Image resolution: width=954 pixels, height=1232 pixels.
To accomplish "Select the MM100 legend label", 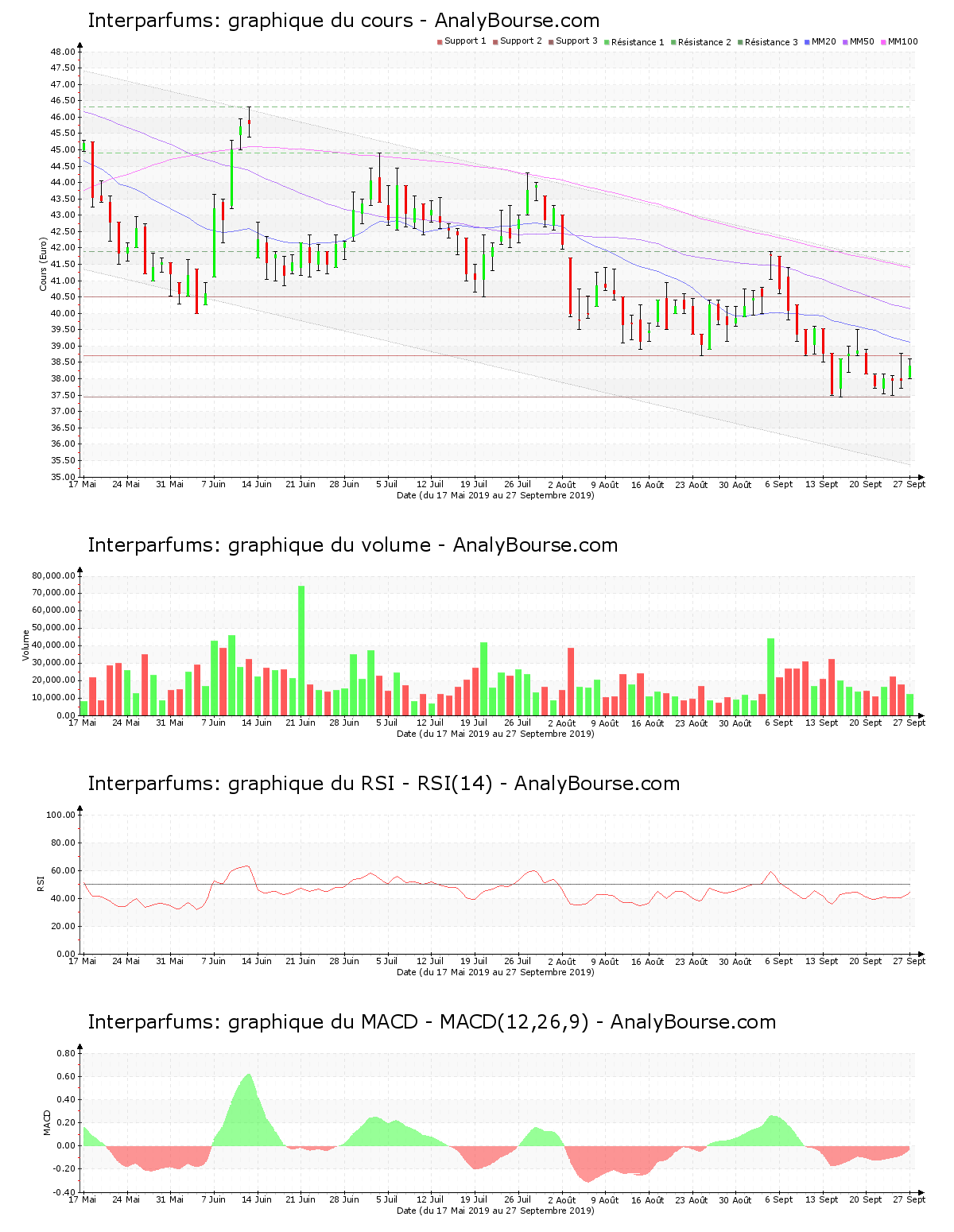I will pos(903,41).
